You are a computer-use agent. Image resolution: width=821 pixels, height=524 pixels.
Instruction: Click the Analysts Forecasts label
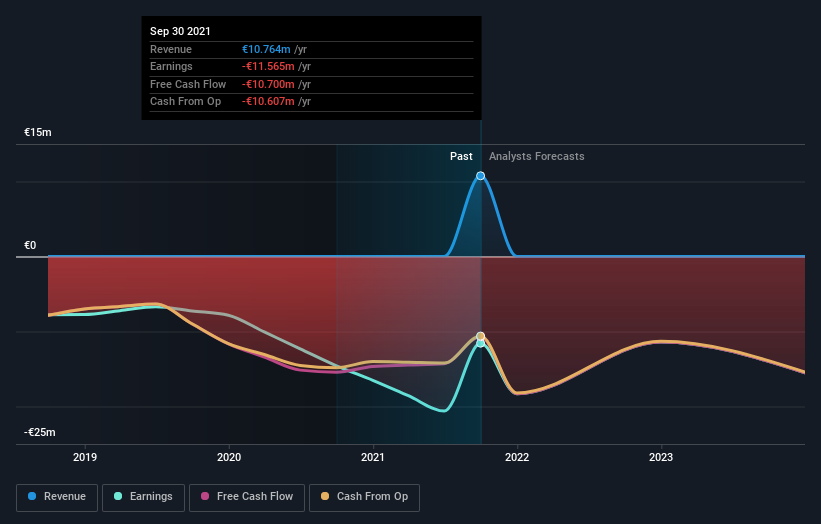point(537,156)
